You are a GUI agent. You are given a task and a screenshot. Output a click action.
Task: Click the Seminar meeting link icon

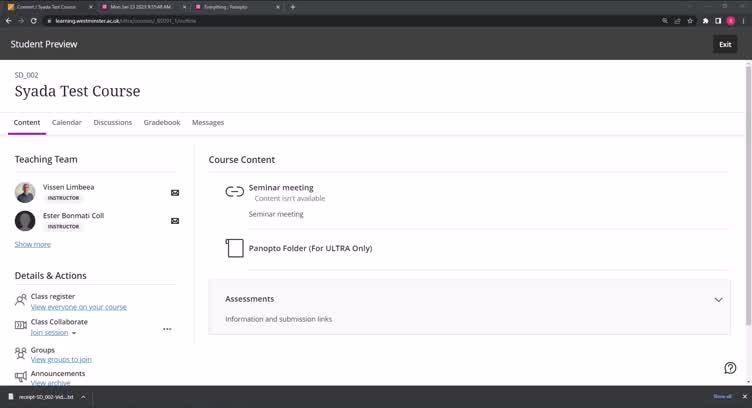[x=234, y=191]
